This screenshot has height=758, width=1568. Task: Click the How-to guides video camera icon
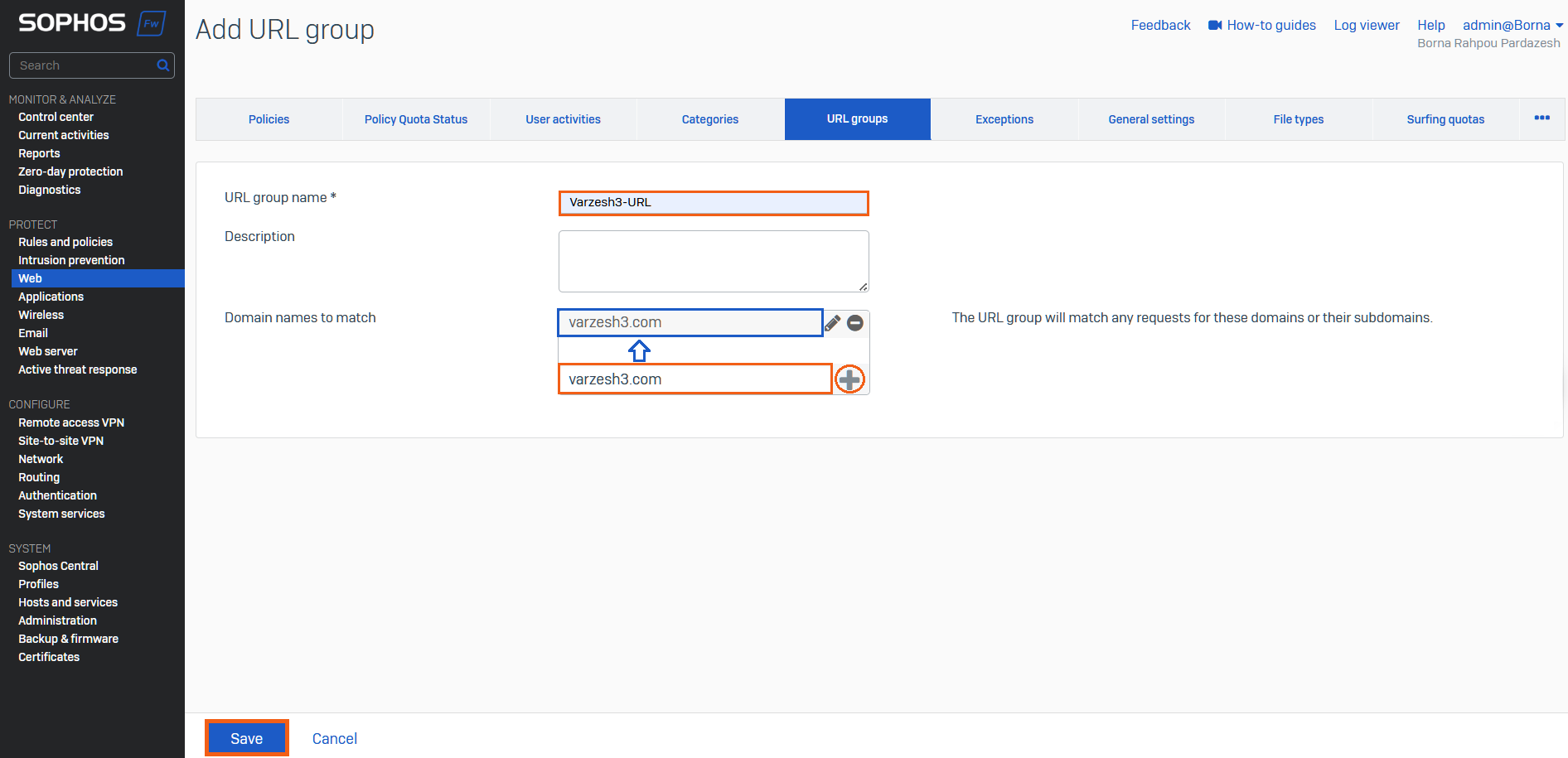1215,26
